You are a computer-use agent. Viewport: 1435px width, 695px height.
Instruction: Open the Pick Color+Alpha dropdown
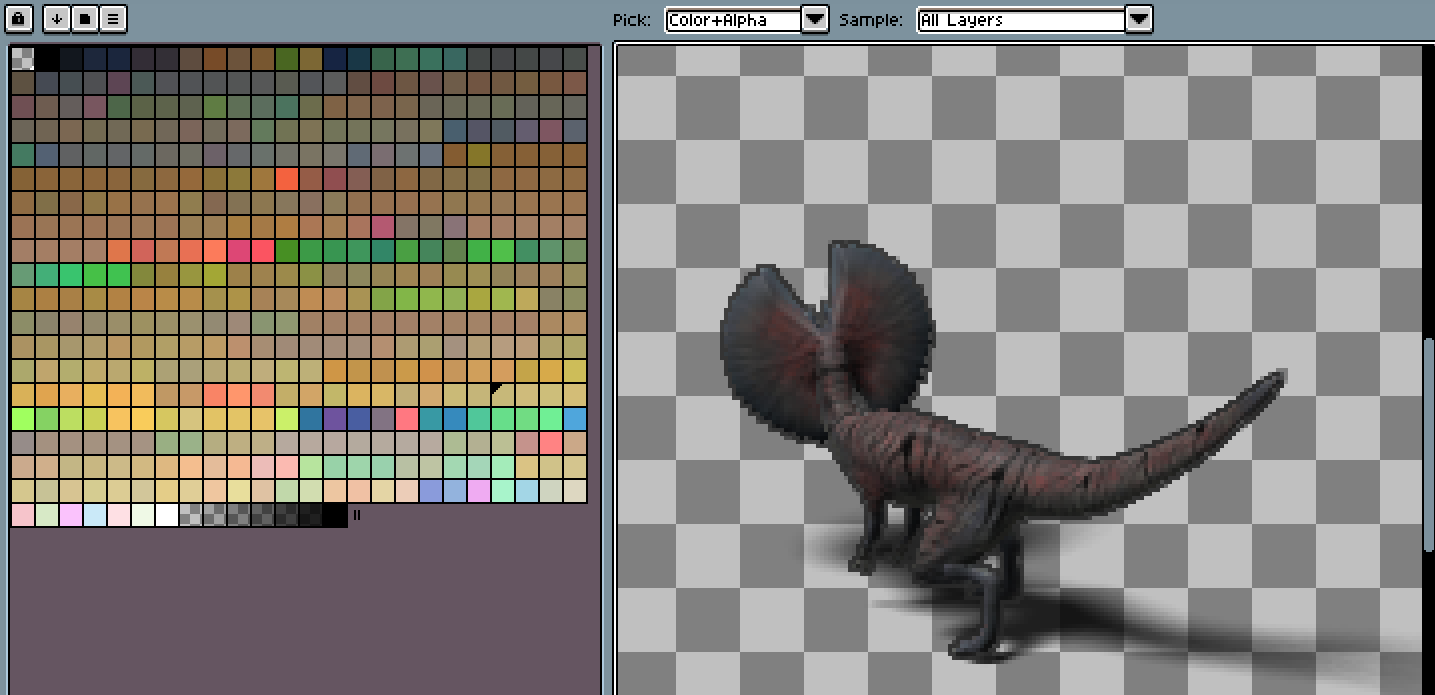747,19
